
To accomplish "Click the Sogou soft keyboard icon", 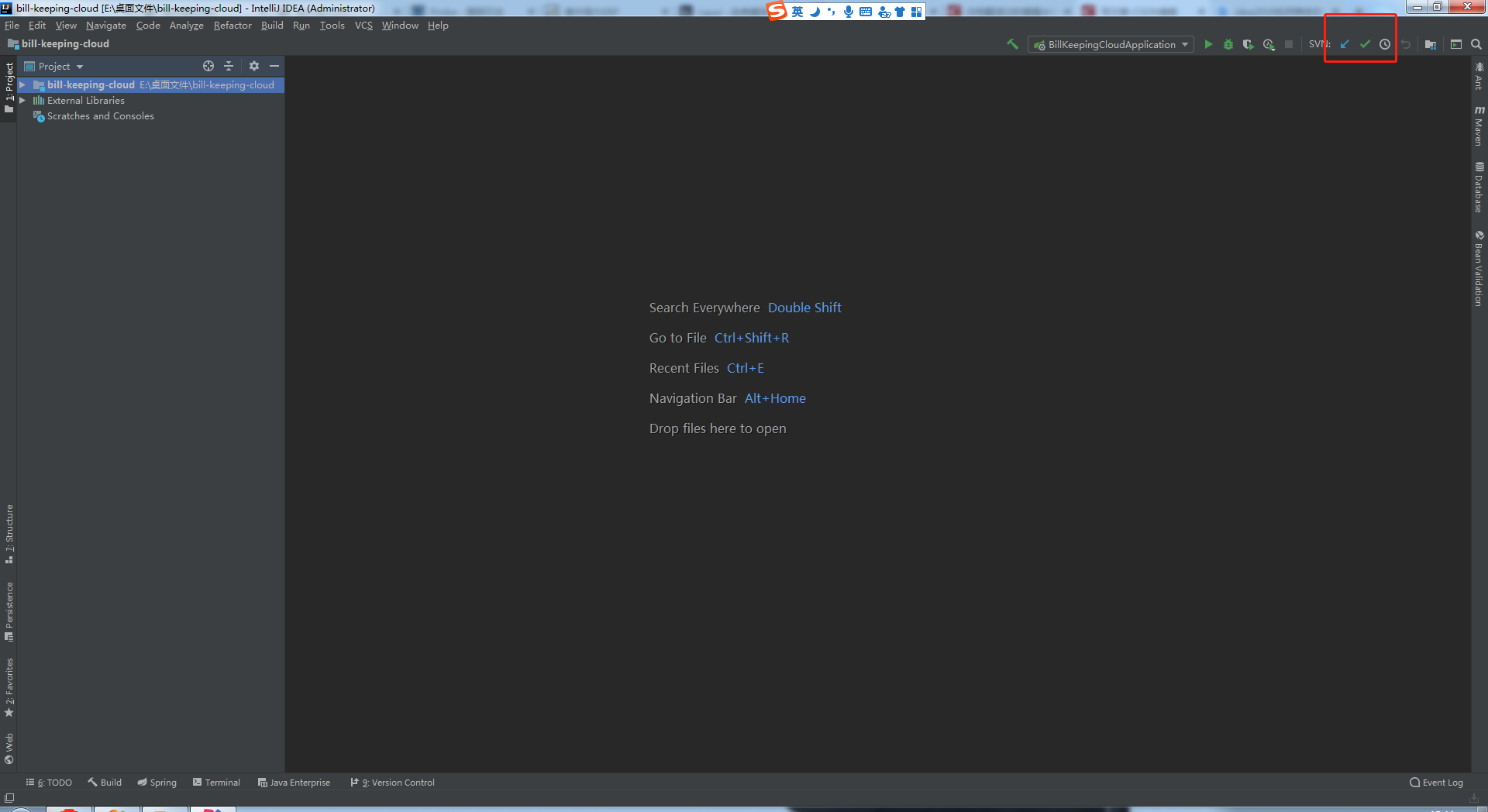I will click(x=866, y=12).
